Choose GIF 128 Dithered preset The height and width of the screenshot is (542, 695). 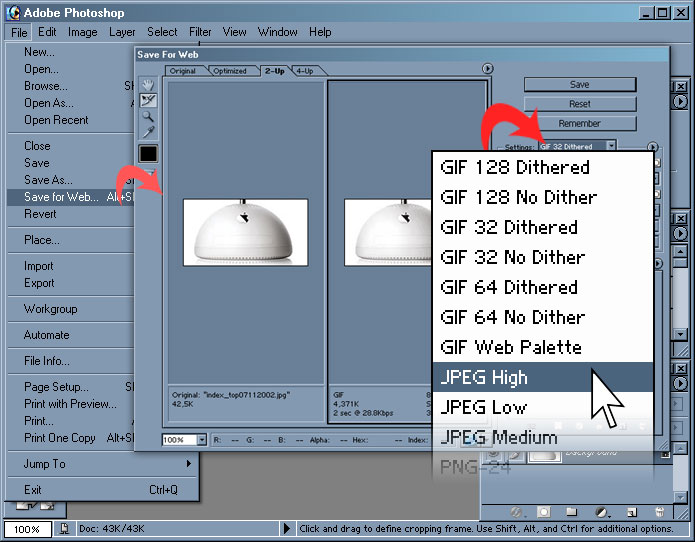tap(543, 167)
